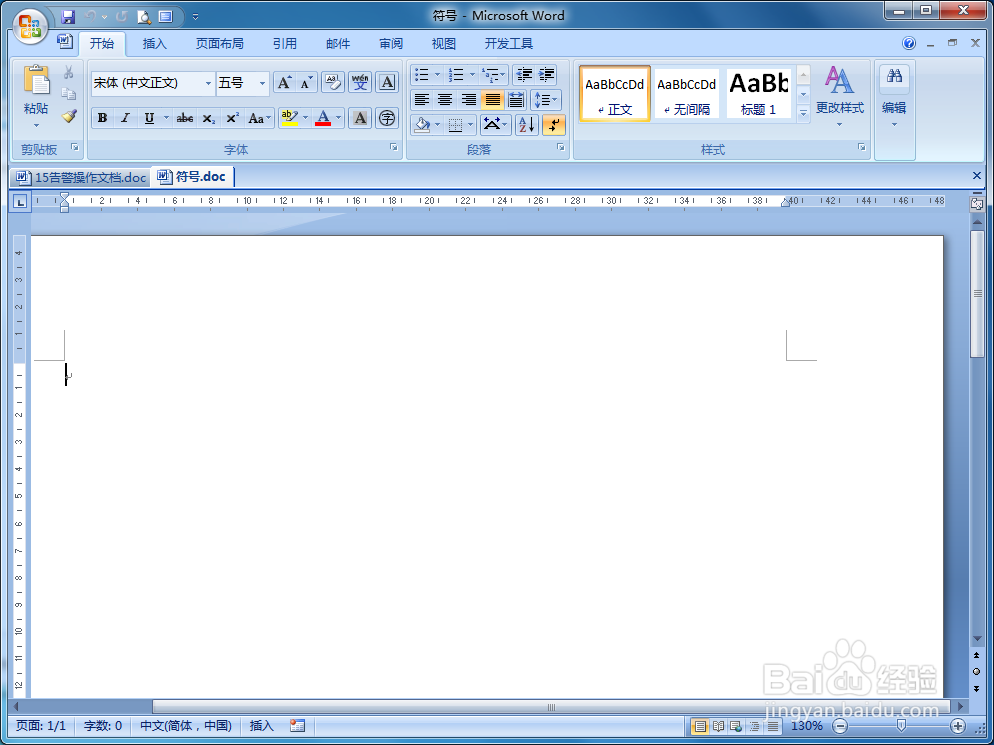This screenshot has width=994, height=745.
Task: Open the 插入 ribbon tab
Action: coord(154,43)
